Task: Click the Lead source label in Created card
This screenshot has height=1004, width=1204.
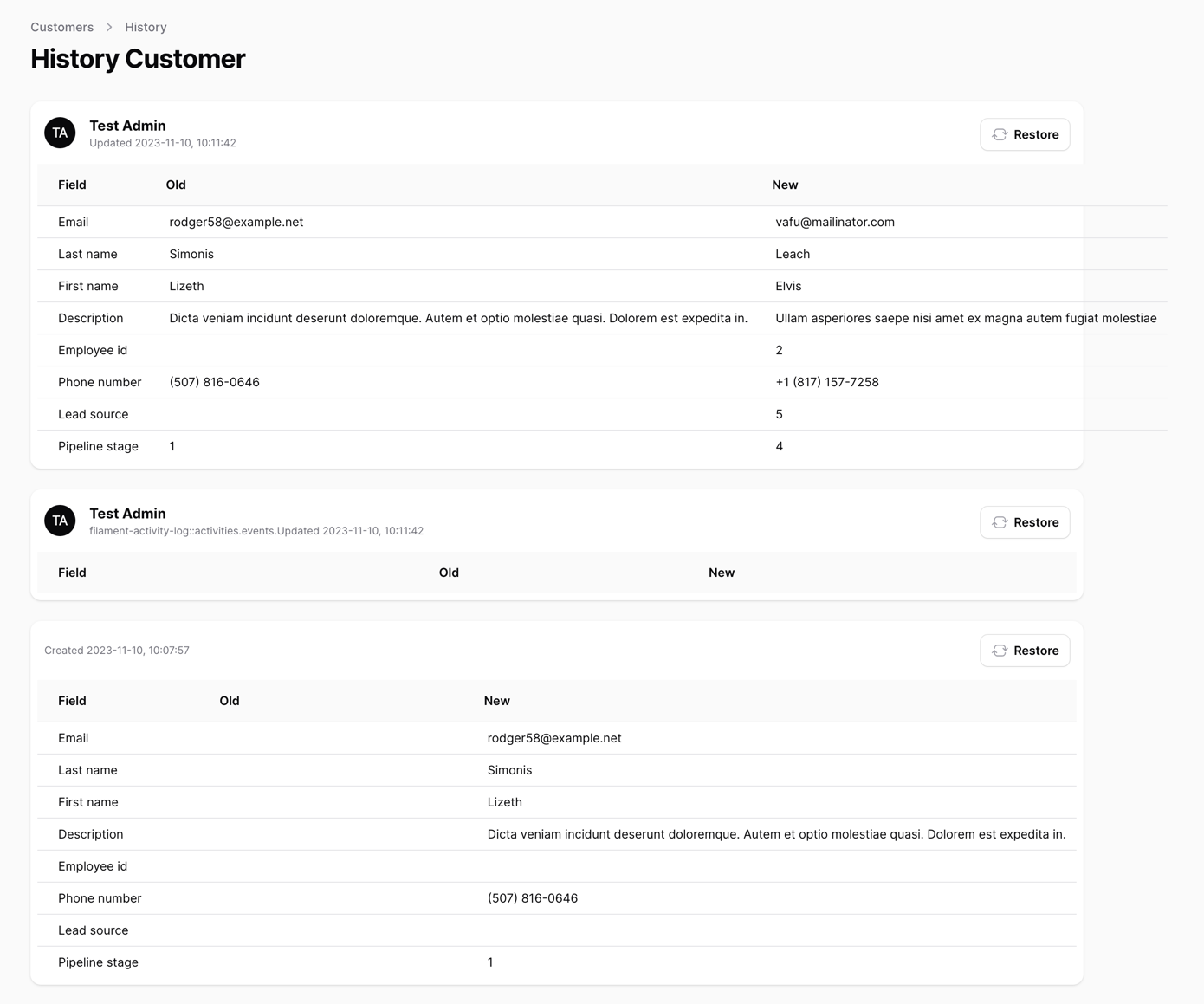Action: [94, 930]
